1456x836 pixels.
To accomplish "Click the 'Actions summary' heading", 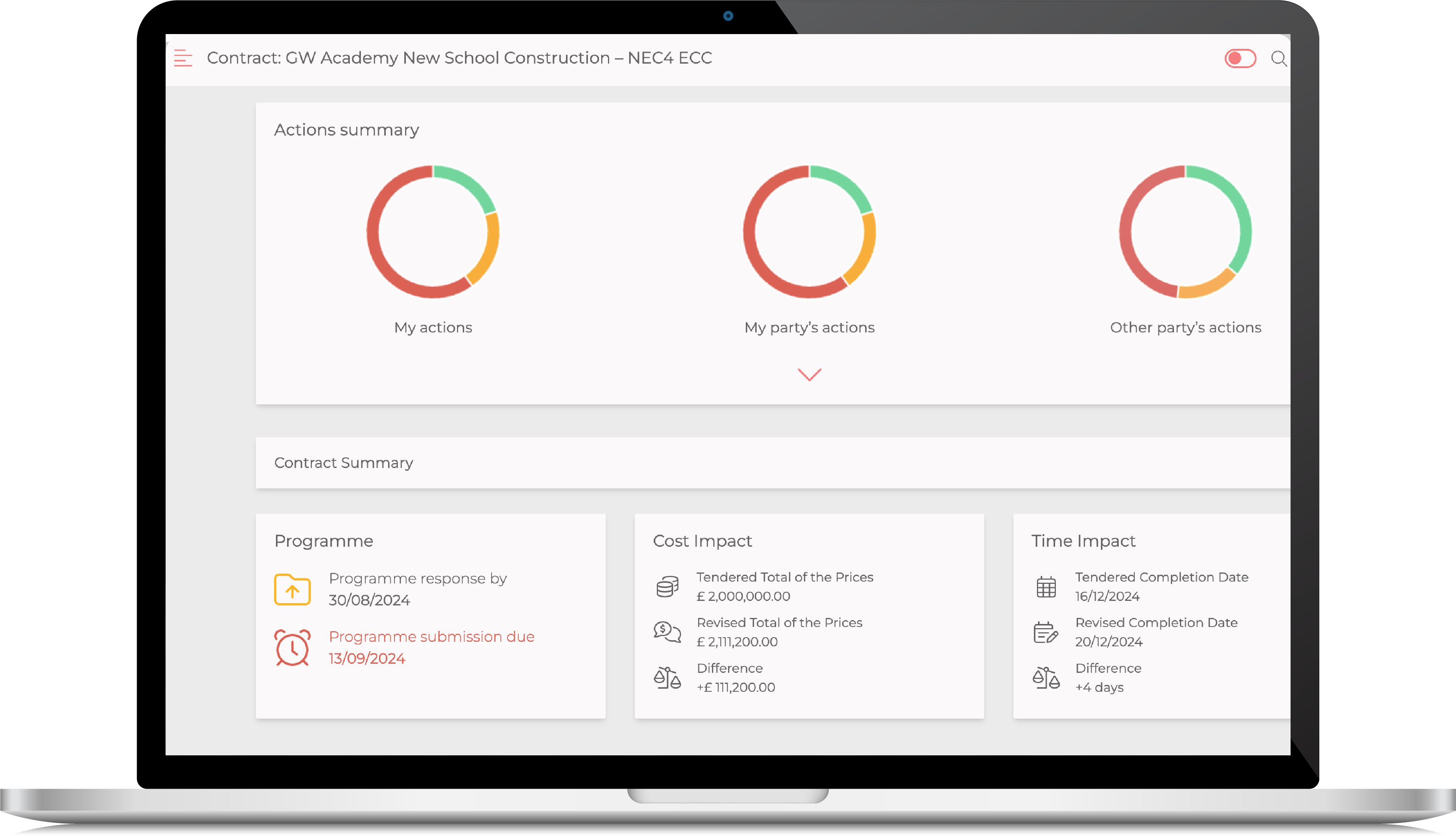I will [x=346, y=130].
